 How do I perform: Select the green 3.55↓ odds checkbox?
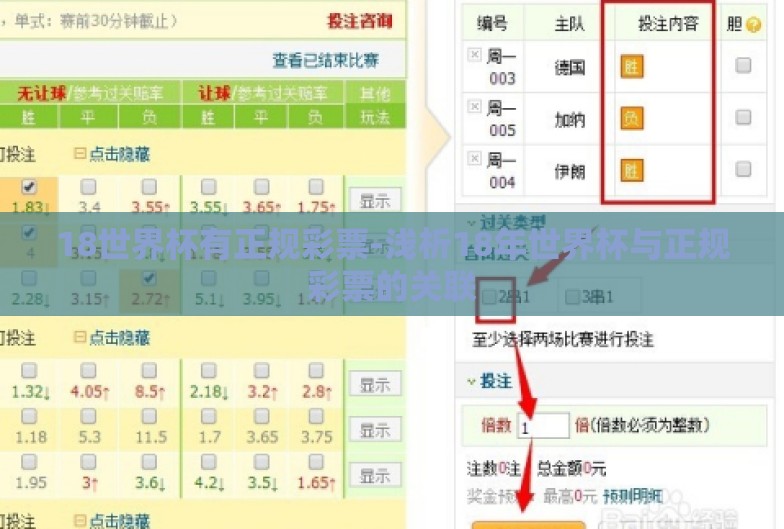click(208, 187)
